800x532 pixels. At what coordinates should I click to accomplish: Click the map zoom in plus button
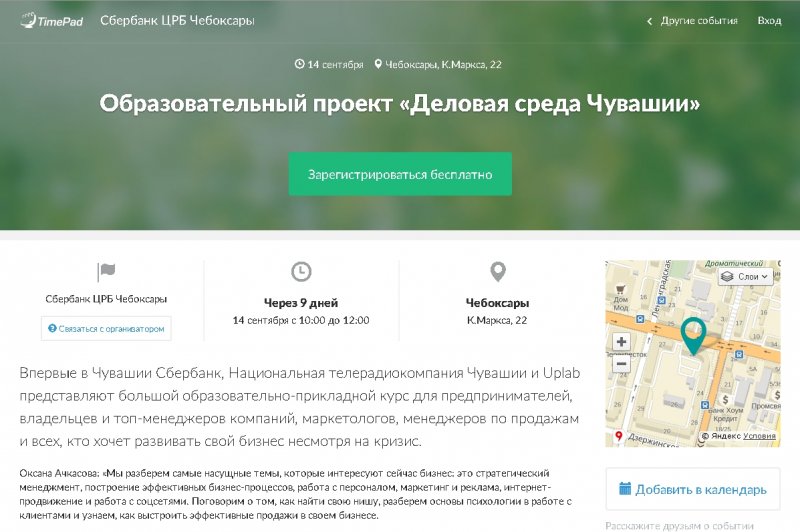pyautogui.click(x=621, y=342)
